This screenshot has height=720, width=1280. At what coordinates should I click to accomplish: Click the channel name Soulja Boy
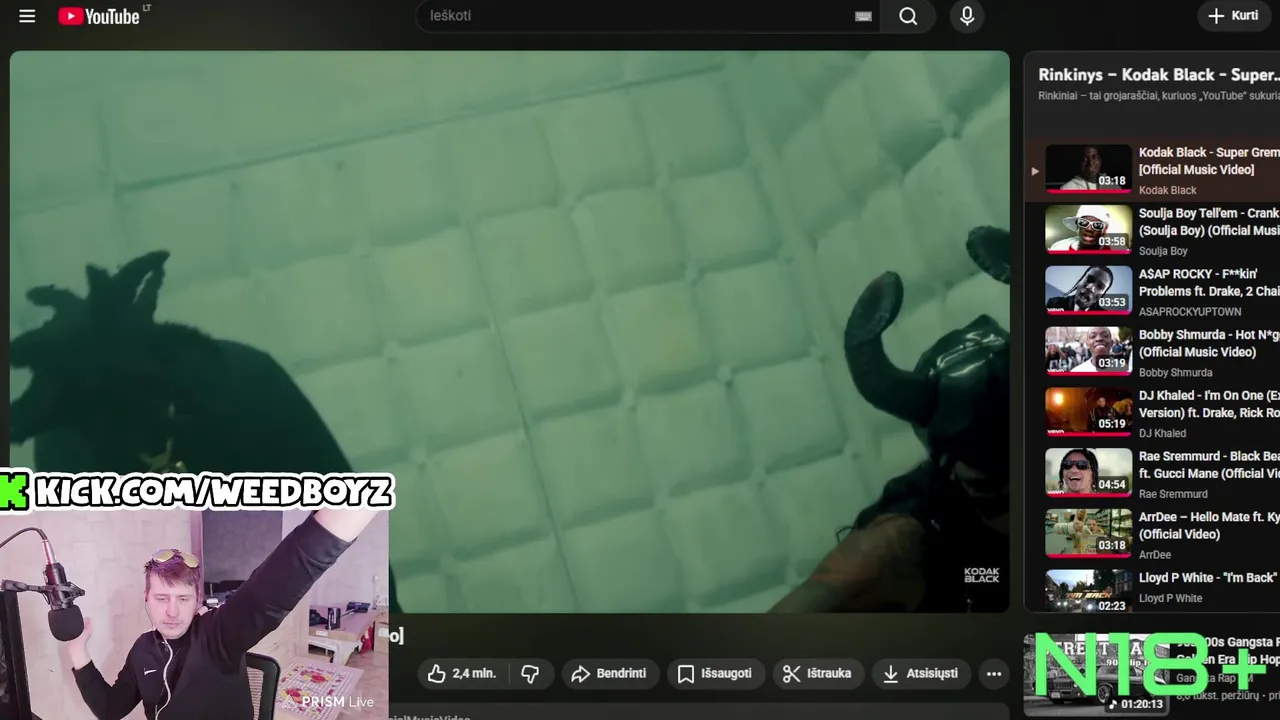point(1163,251)
